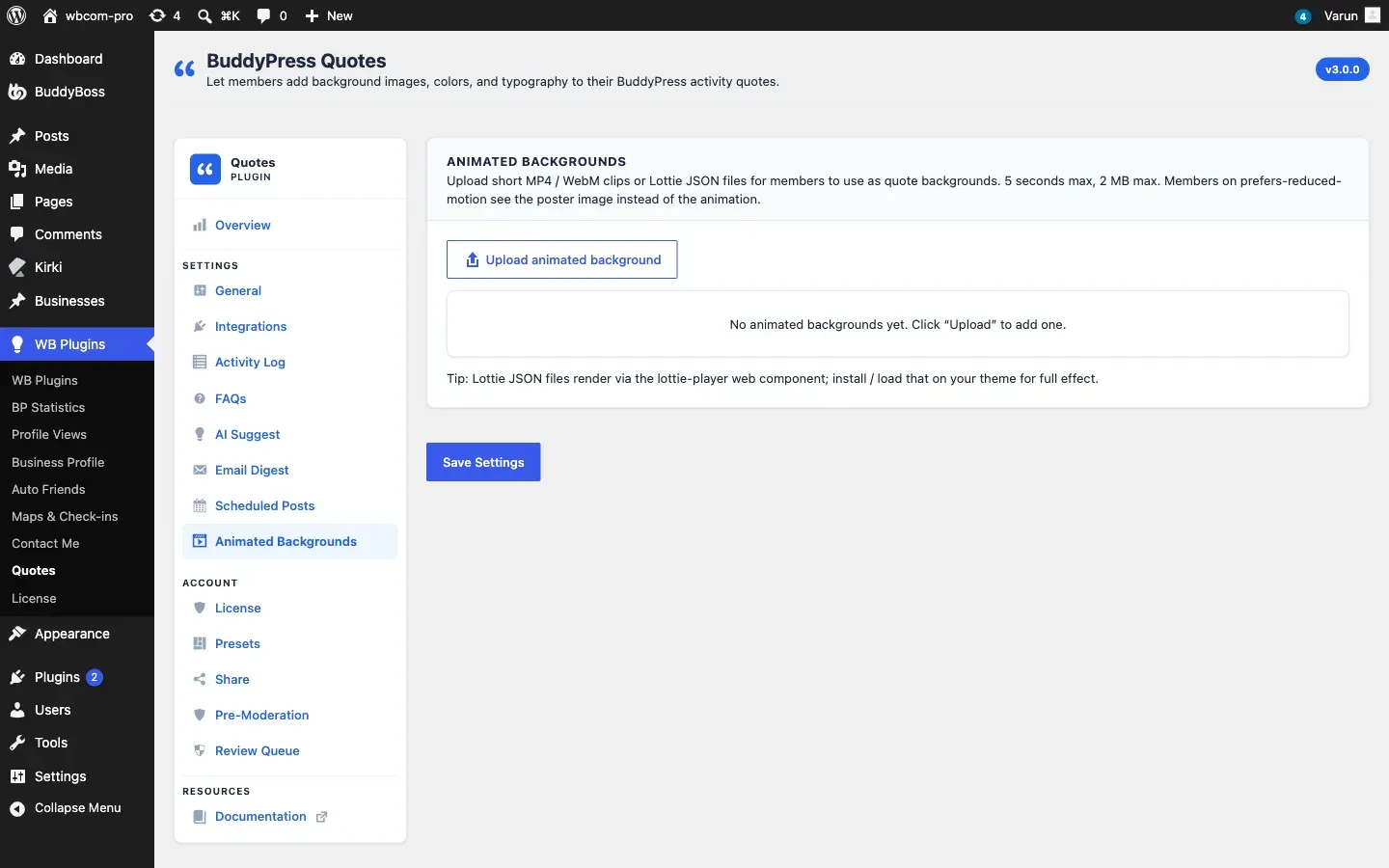Open Appearance admin menu

pos(77,634)
